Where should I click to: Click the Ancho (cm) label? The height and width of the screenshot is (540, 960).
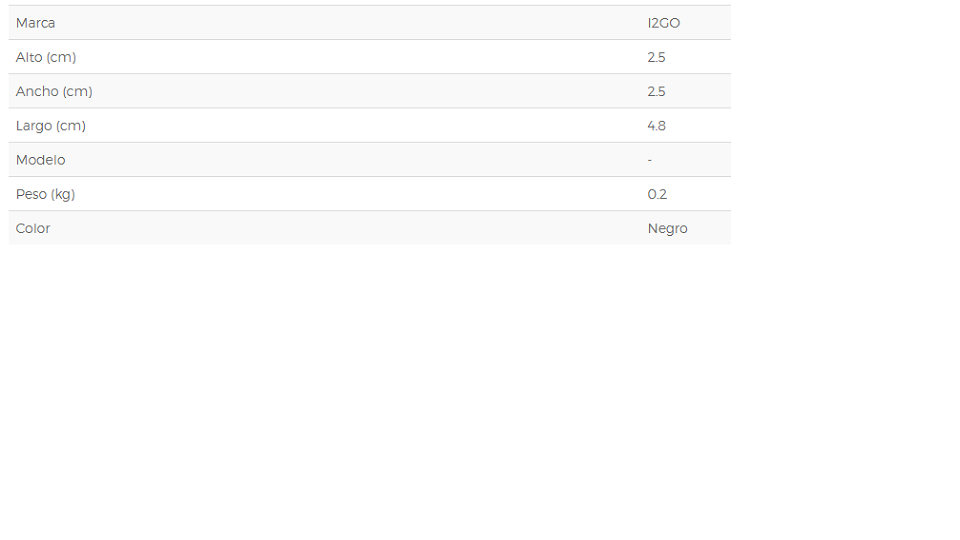click(x=54, y=92)
